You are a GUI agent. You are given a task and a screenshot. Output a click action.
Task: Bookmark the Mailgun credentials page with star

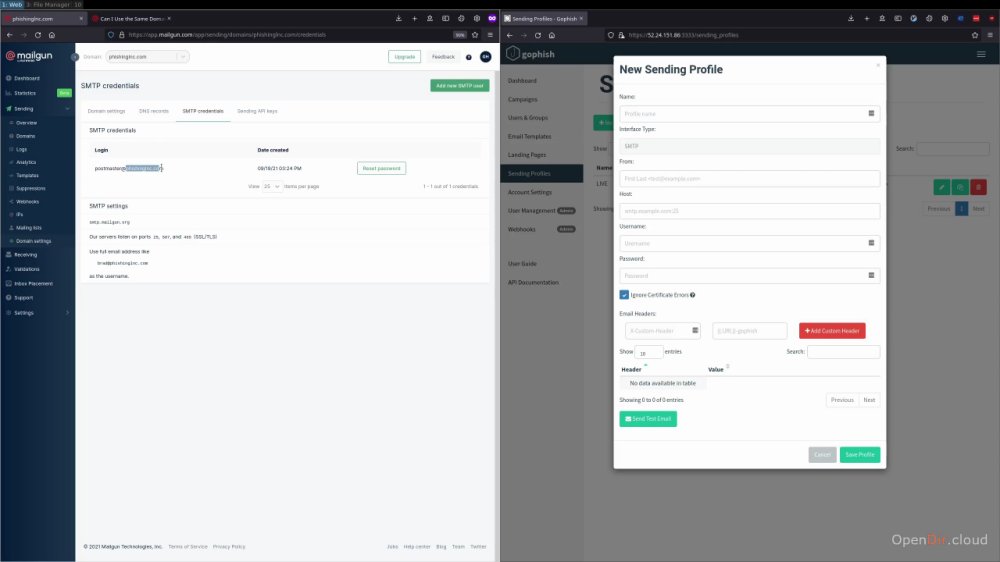[475, 35]
